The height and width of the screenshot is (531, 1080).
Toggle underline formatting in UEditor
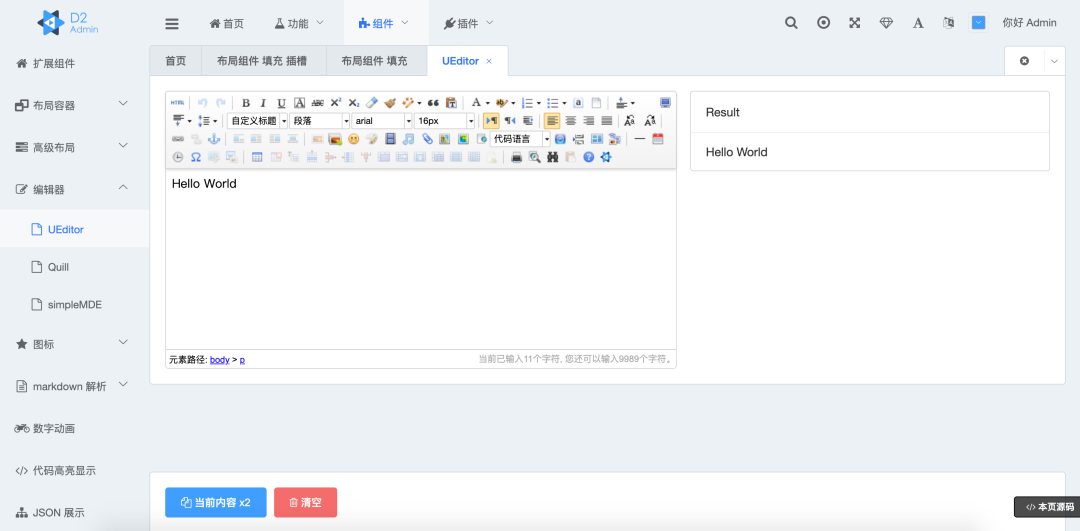pyautogui.click(x=281, y=103)
